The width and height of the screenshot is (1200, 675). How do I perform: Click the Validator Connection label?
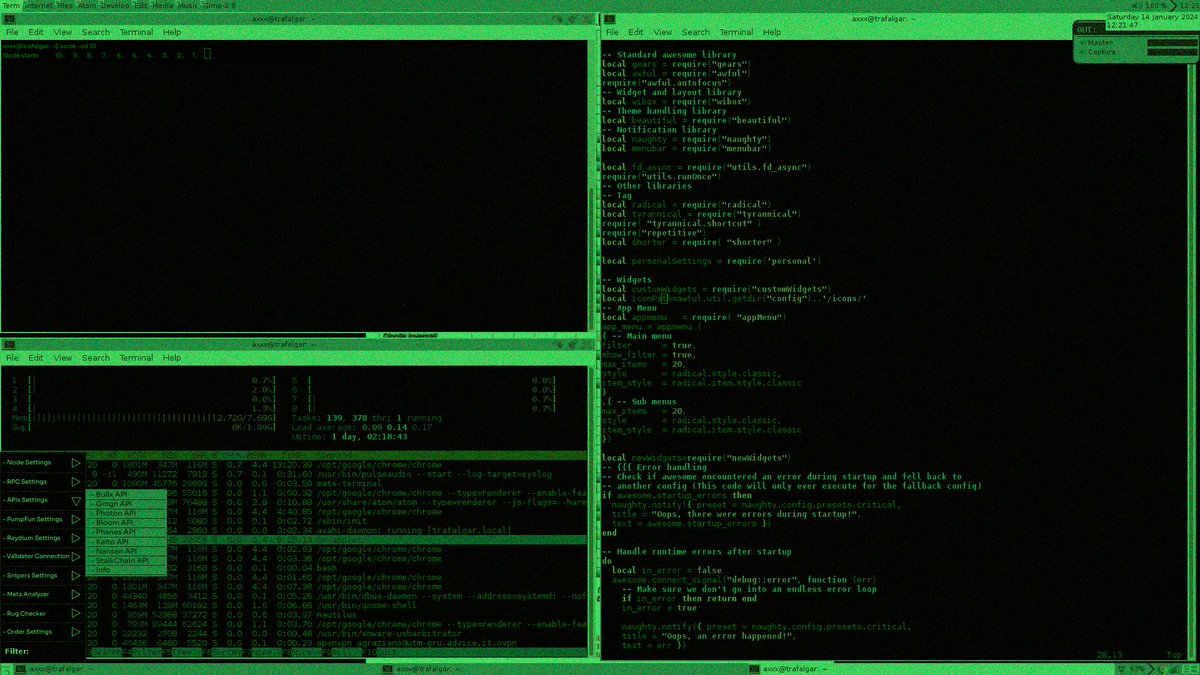(x=37, y=556)
